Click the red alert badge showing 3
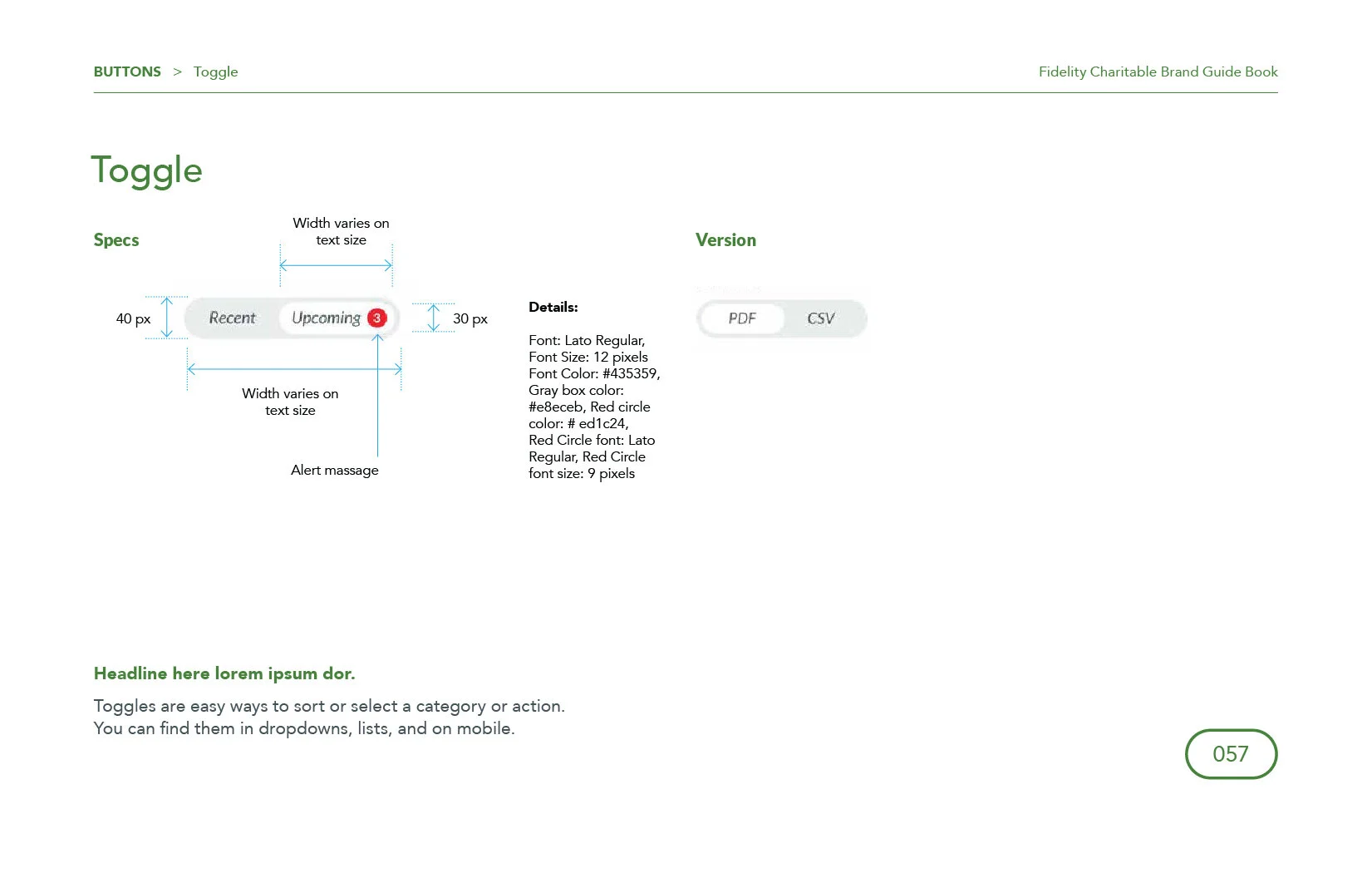Viewport: 1372px width, 873px height. point(377,318)
